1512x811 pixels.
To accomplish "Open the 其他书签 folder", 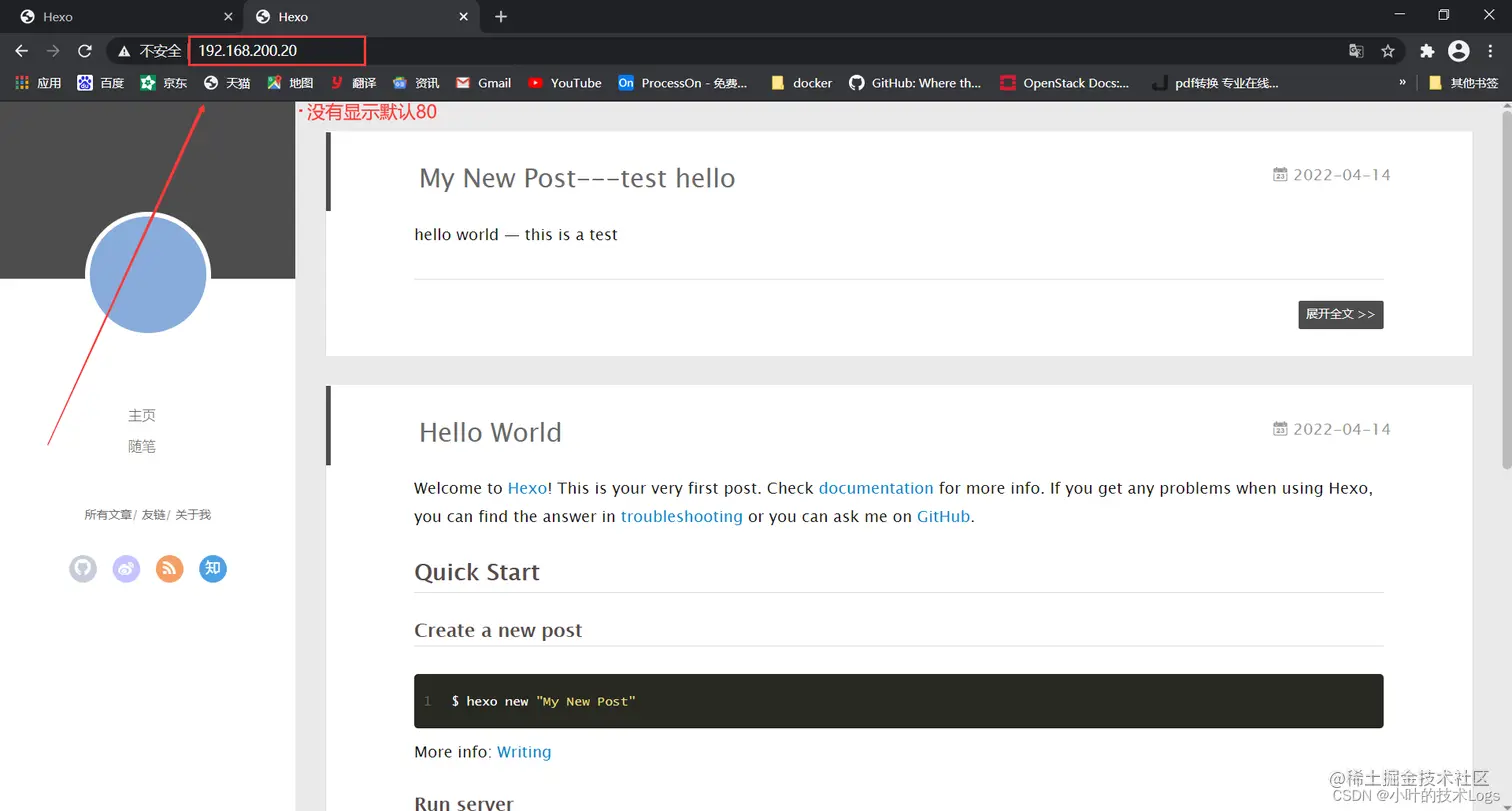I will point(1464,83).
